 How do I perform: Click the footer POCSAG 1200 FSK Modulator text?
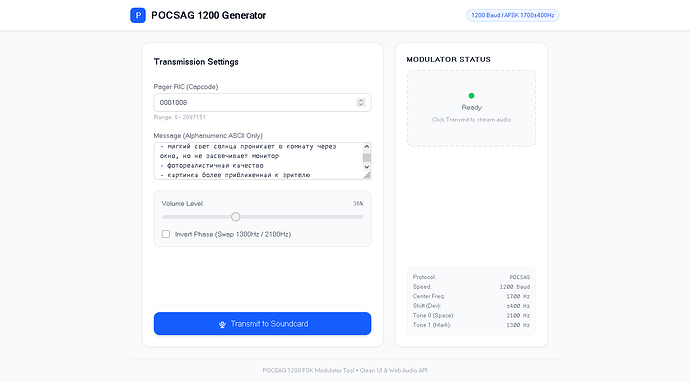pos(345,371)
